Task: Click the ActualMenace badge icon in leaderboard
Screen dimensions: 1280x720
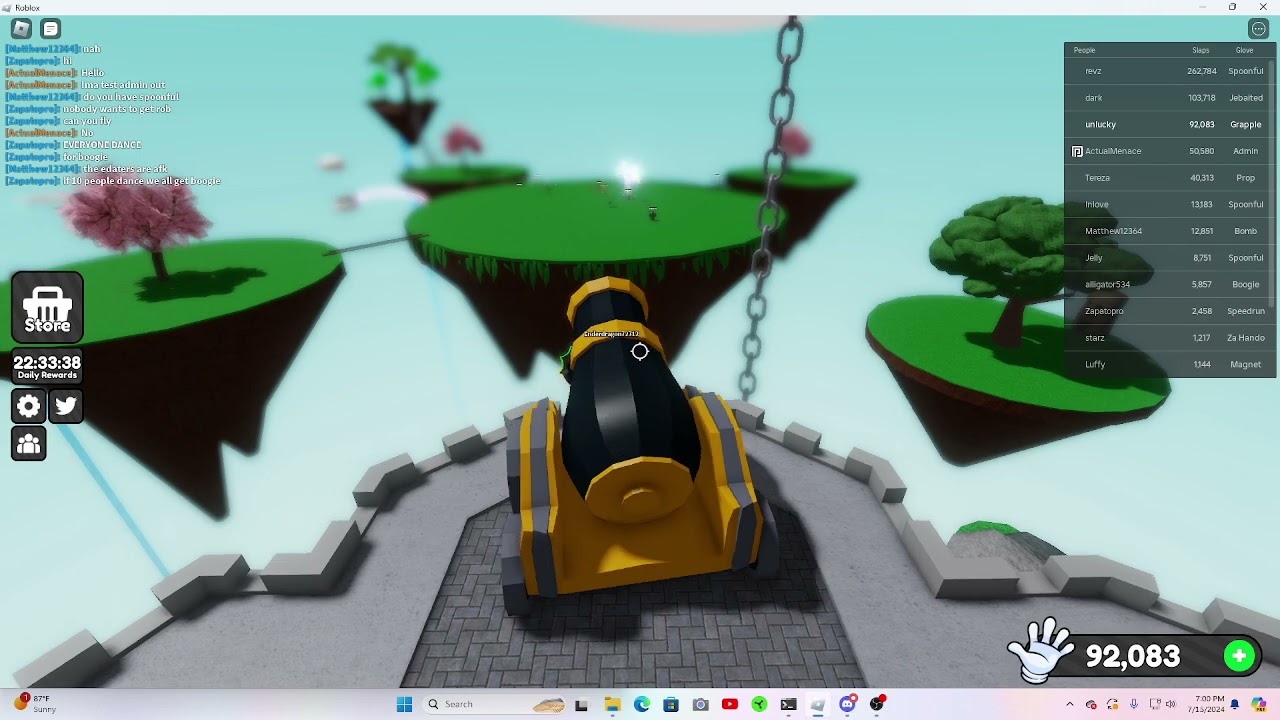Action: click(x=1077, y=151)
